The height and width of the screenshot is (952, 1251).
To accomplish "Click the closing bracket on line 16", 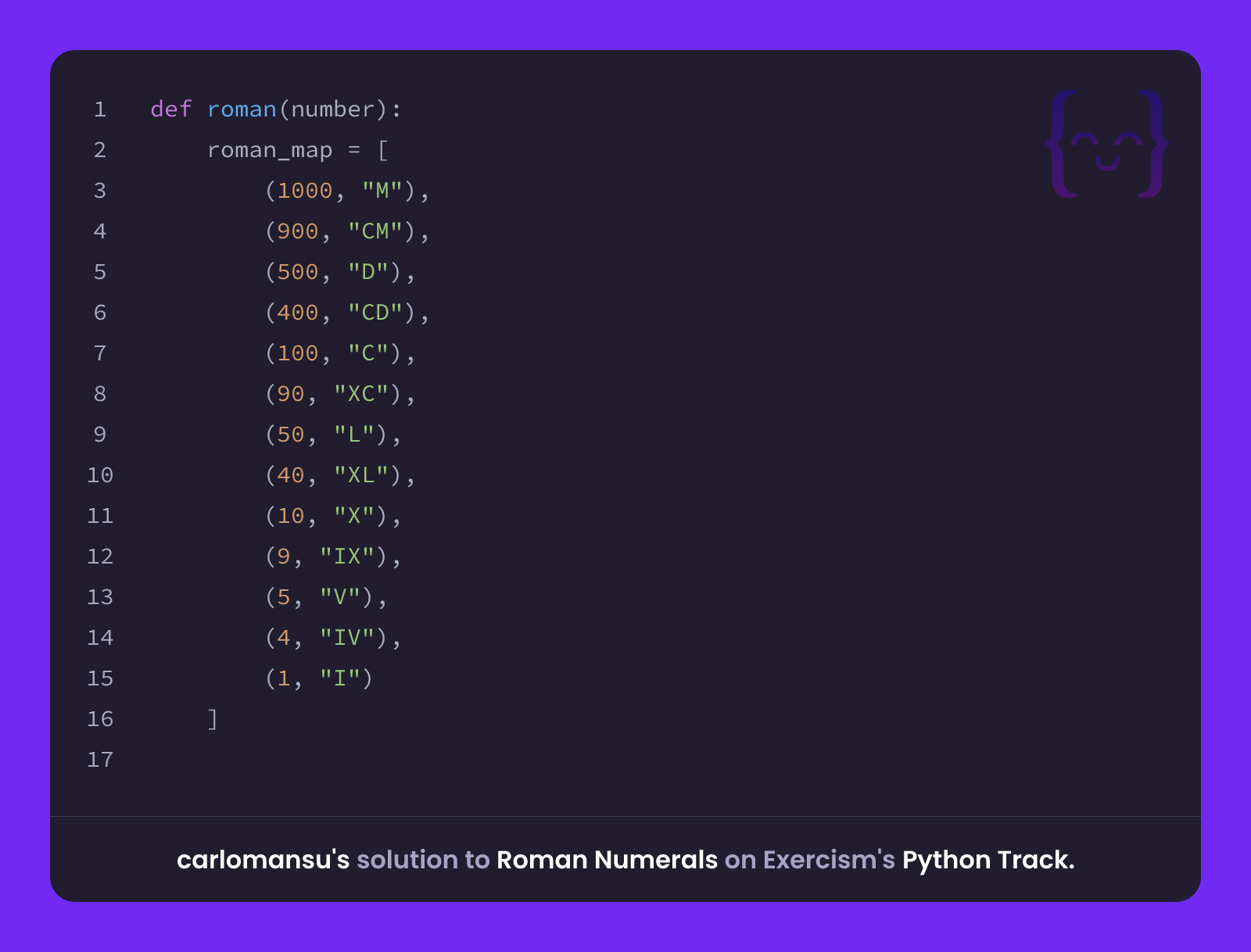I will 213,719.
